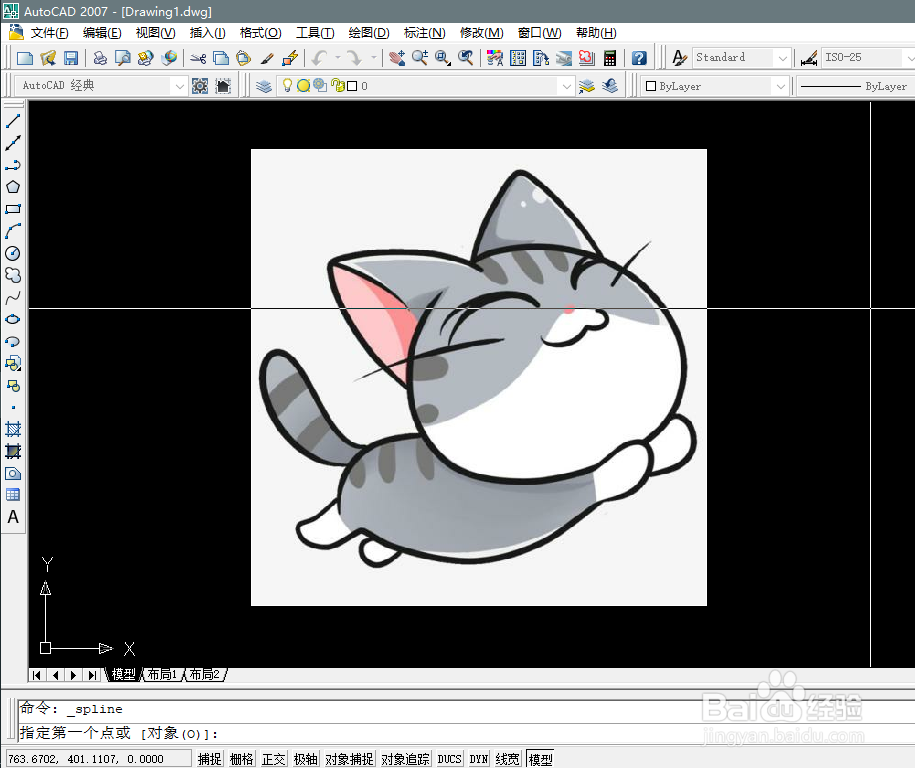Open the 视图(V) menu
The width and height of the screenshot is (915, 768).
tap(155, 33)
